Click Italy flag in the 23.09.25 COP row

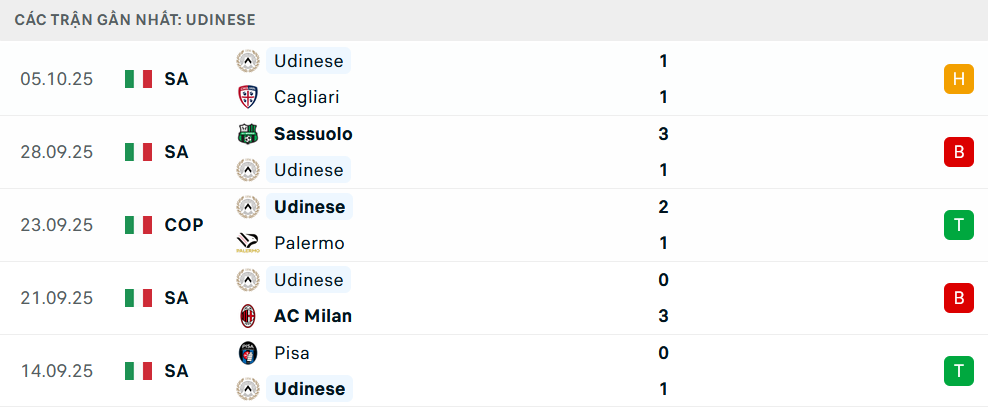[138, 225]
